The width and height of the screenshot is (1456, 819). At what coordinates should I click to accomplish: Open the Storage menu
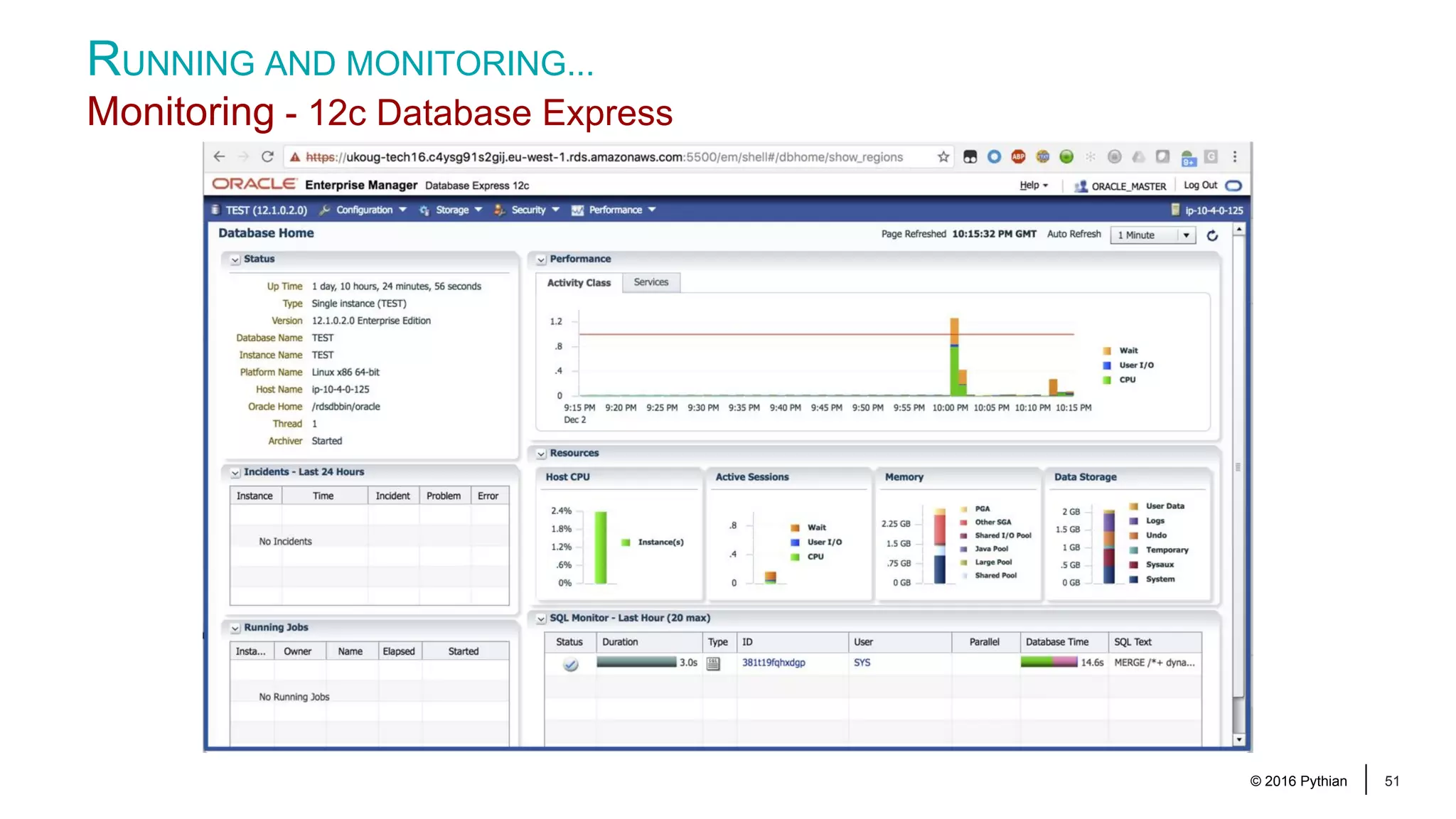[459, 210]
